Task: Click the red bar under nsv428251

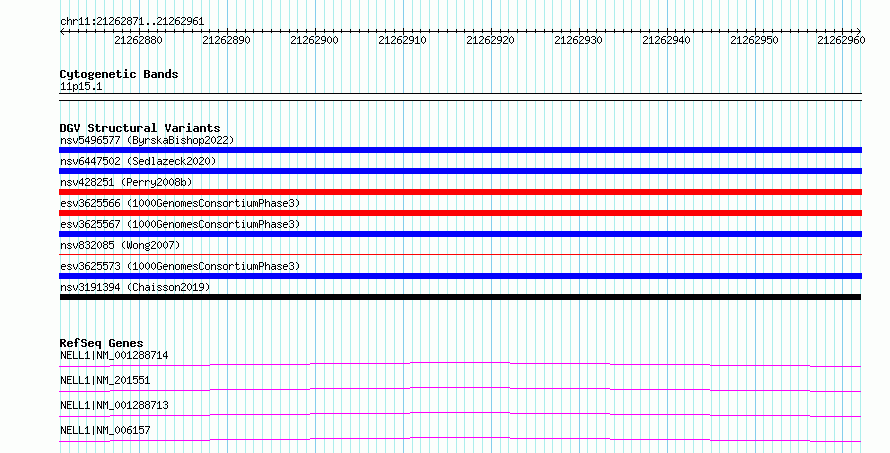Action: (x=460, y=192)
